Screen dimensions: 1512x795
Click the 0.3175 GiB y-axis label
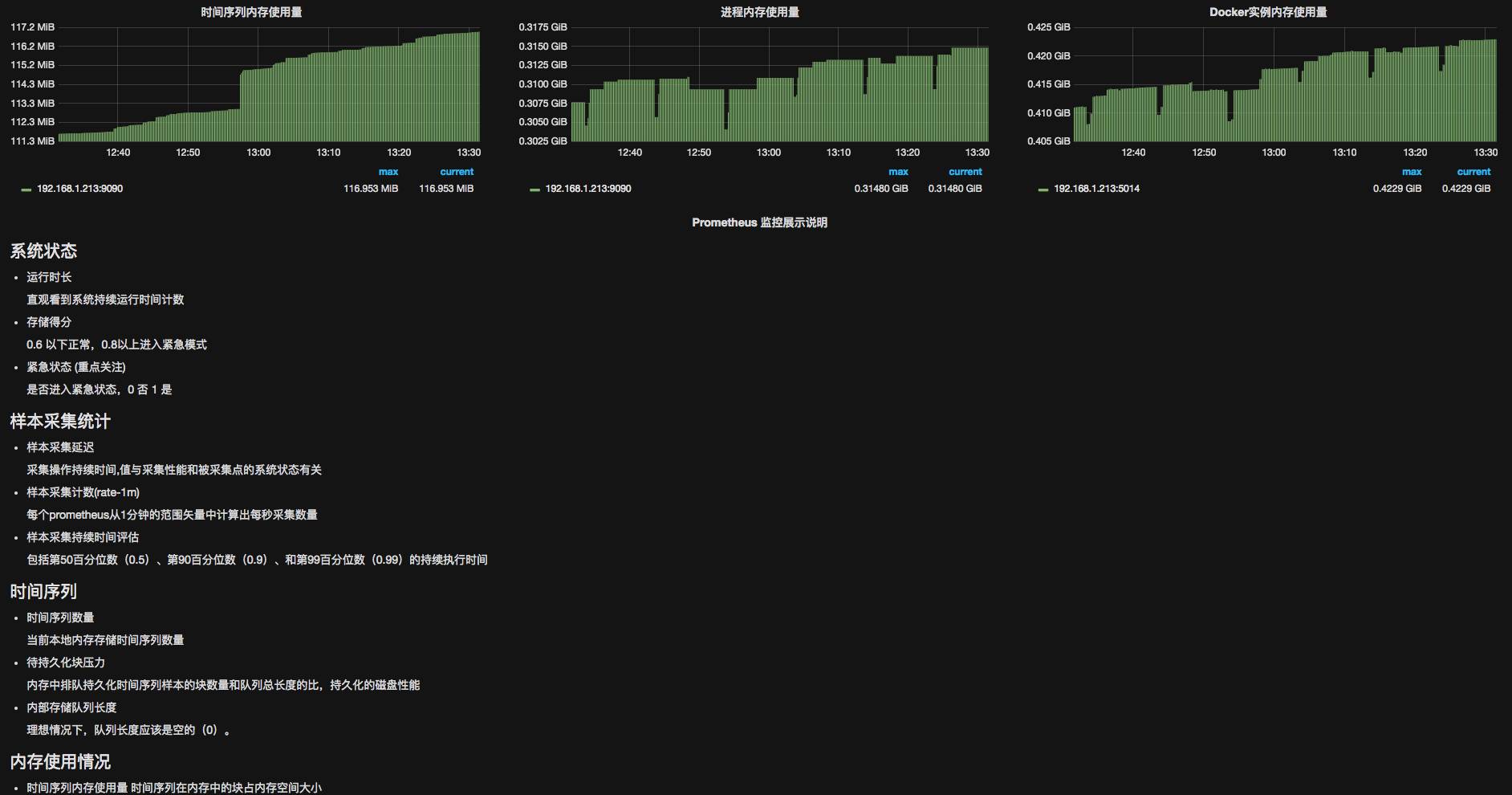(x=543, y=27)
